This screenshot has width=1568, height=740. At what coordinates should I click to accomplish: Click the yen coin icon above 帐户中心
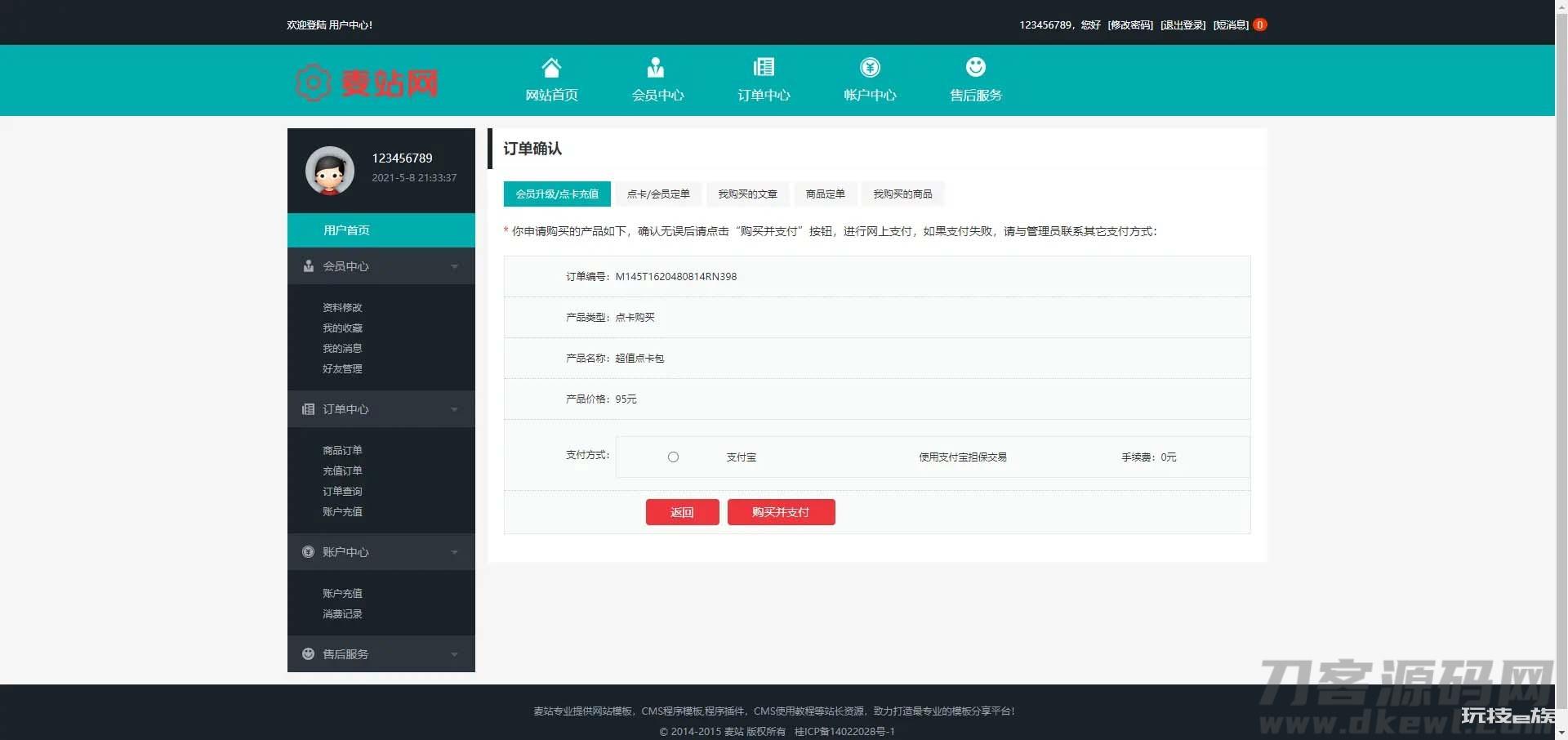coord(870,67)
